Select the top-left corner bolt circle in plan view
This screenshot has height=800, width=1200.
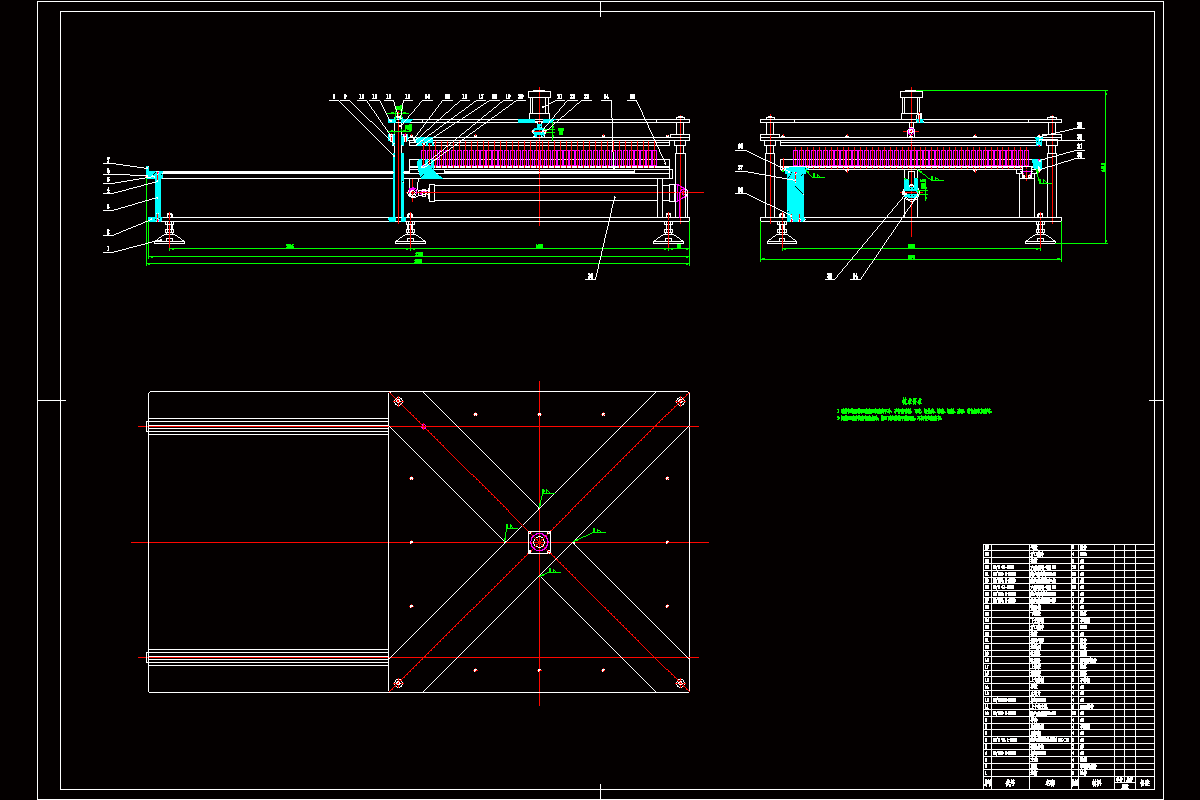click(398, 402)
